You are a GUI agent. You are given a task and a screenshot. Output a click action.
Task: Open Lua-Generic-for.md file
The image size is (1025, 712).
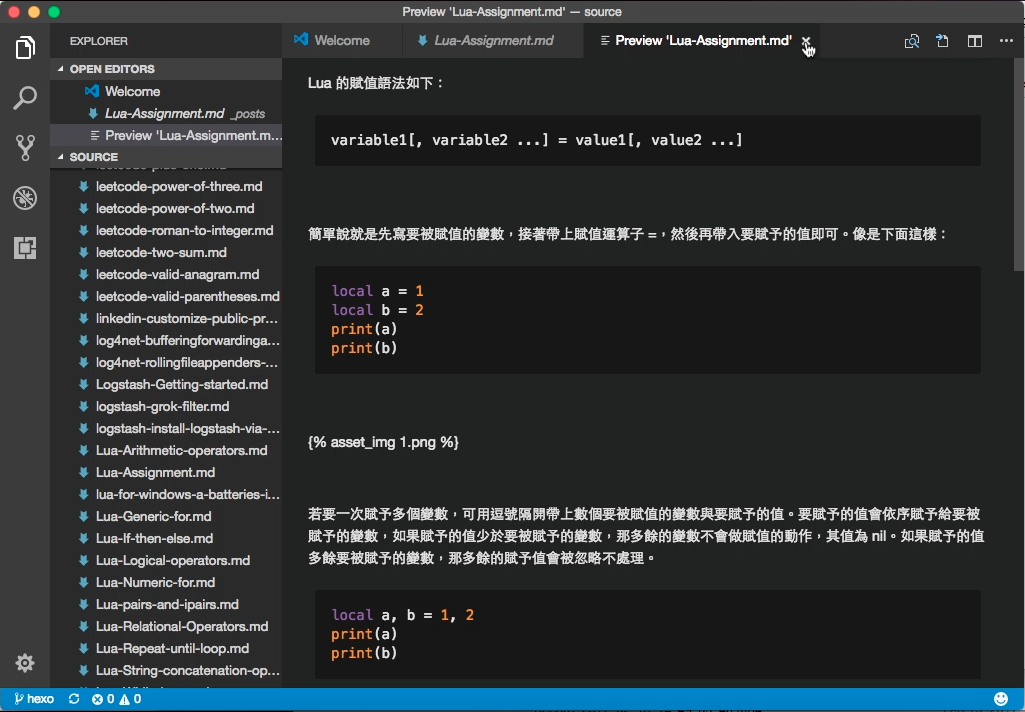click(x=166, y=517)
